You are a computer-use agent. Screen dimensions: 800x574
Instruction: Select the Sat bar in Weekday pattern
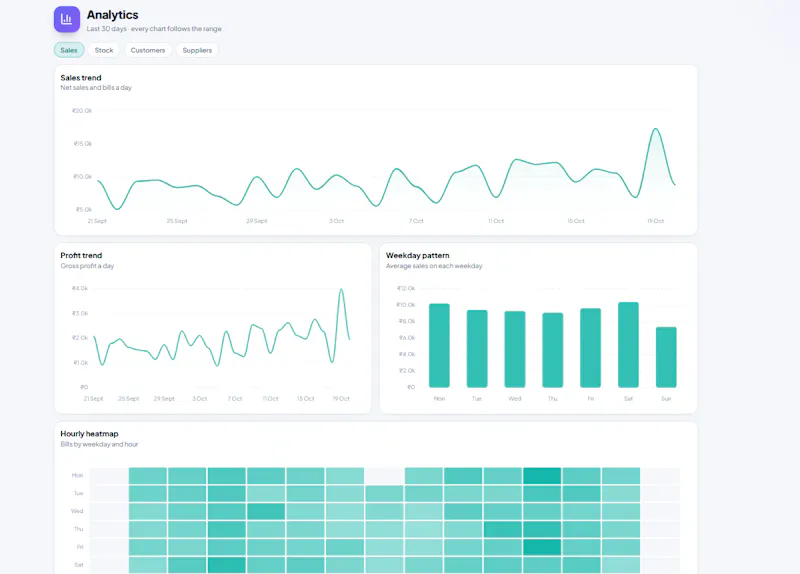tap(628, 344)
